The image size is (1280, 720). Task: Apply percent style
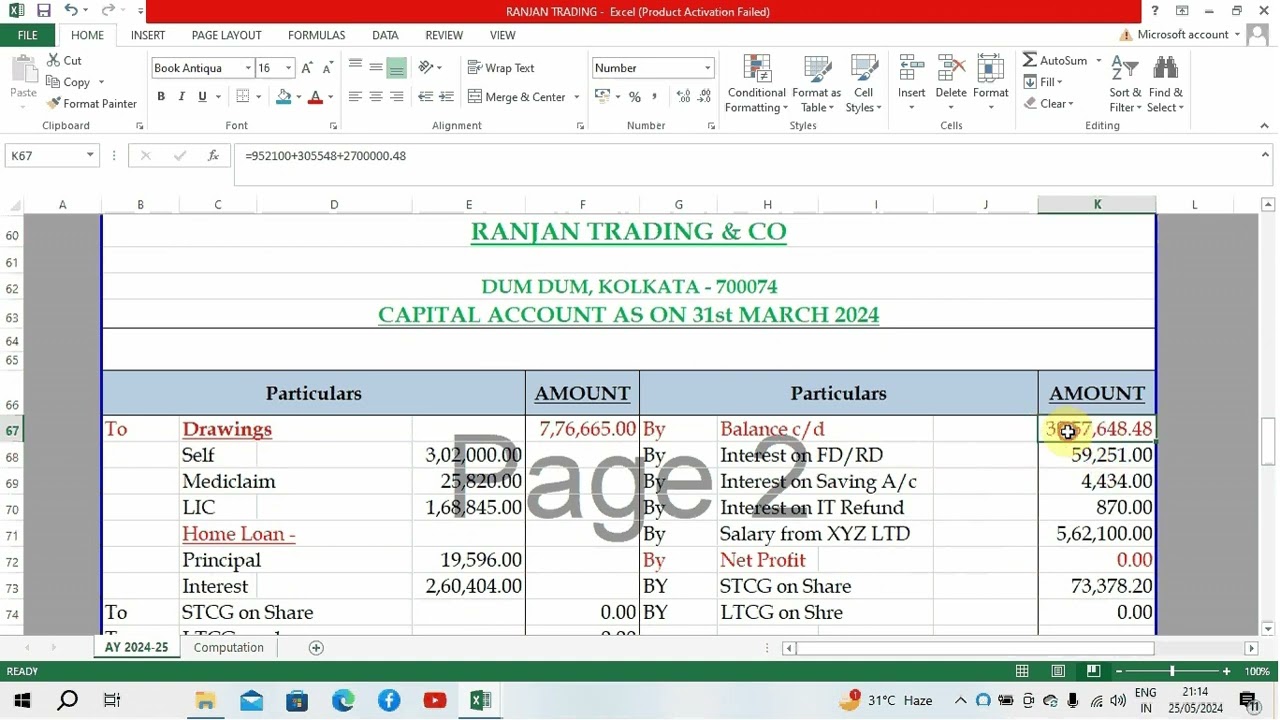(x=634, y=97)
